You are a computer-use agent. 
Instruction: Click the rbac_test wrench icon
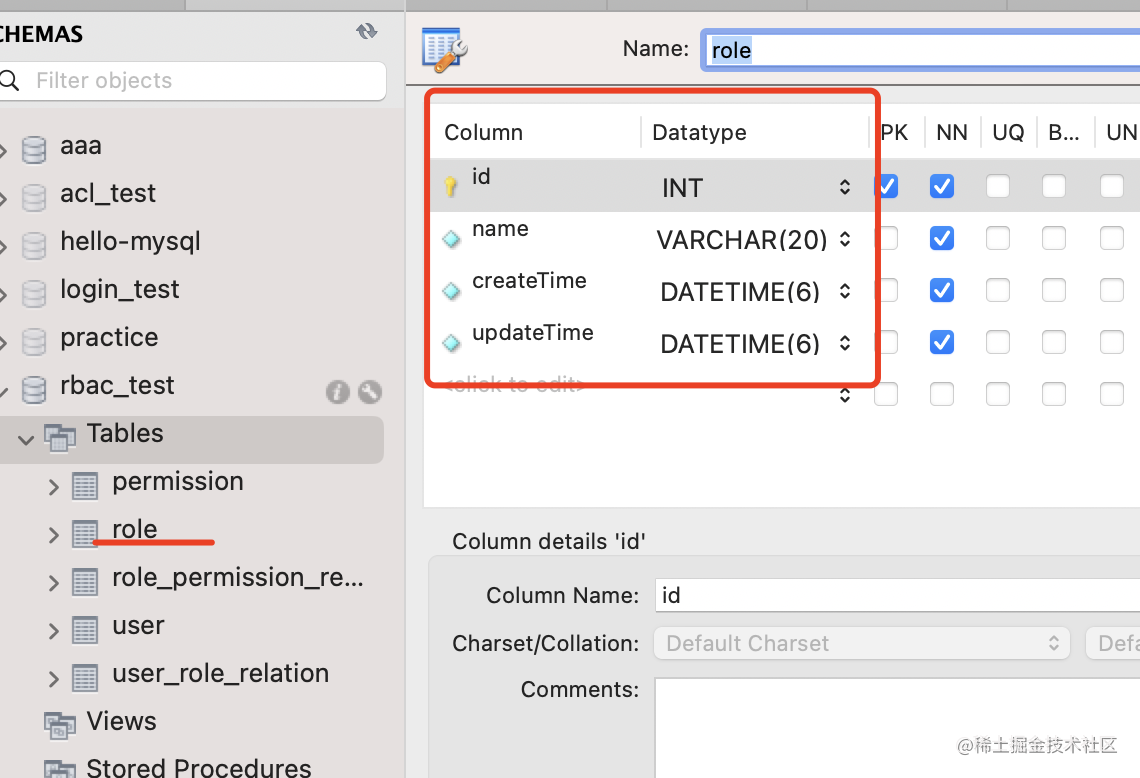369,392
